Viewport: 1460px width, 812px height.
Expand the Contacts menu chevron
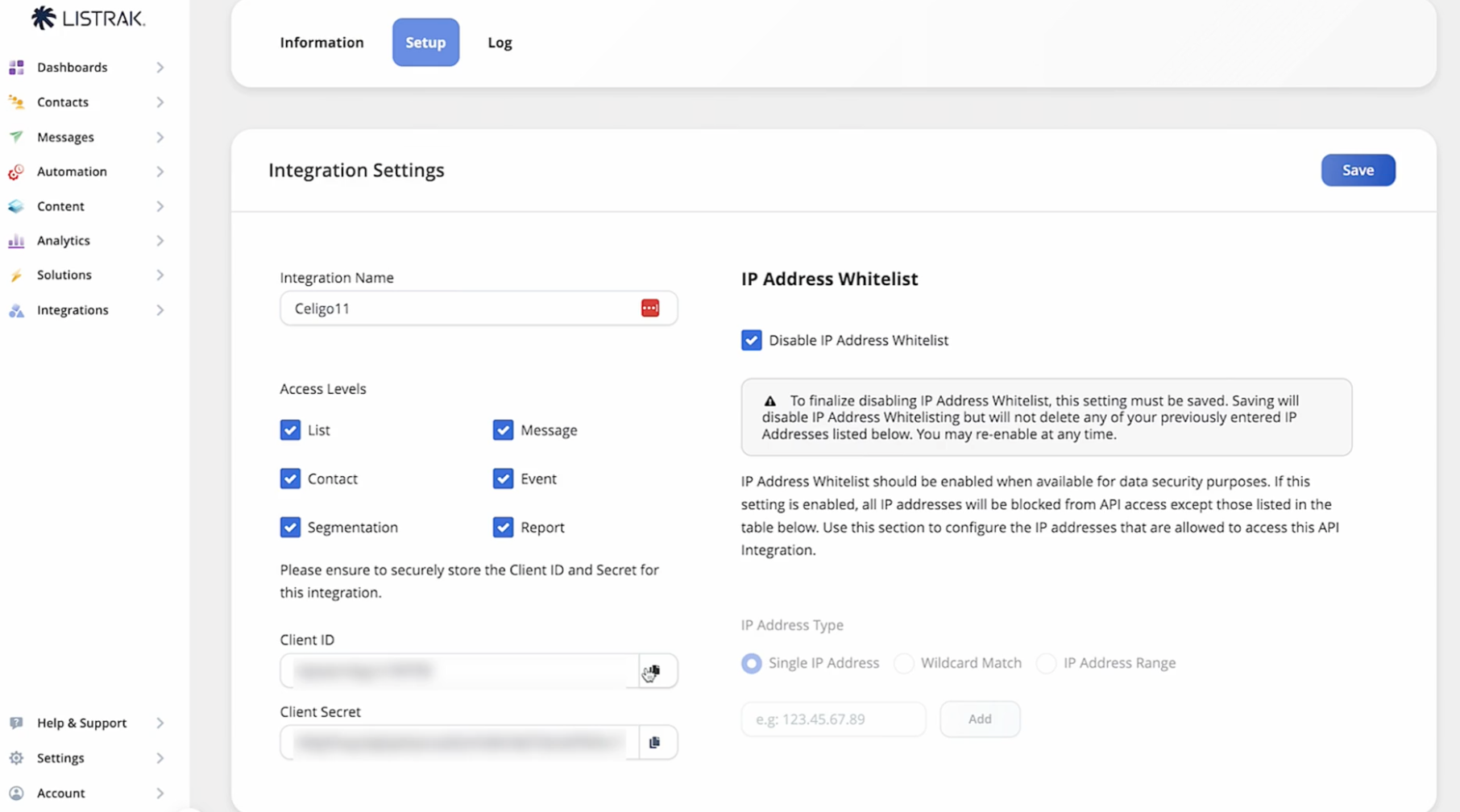point(160,102)
